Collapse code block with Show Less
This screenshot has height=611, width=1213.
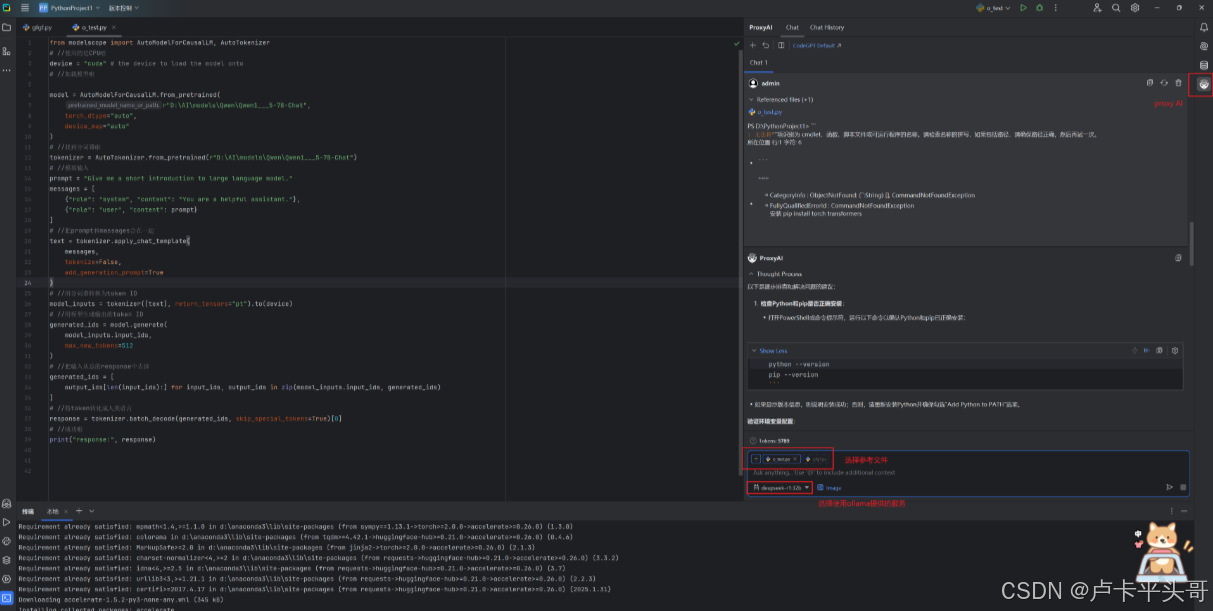point(770,351)
